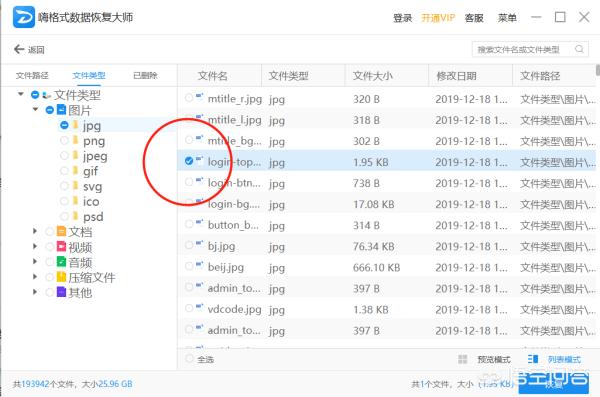Expand the 文档 tree node
This screenshot has height=397, width=600.
35,231
